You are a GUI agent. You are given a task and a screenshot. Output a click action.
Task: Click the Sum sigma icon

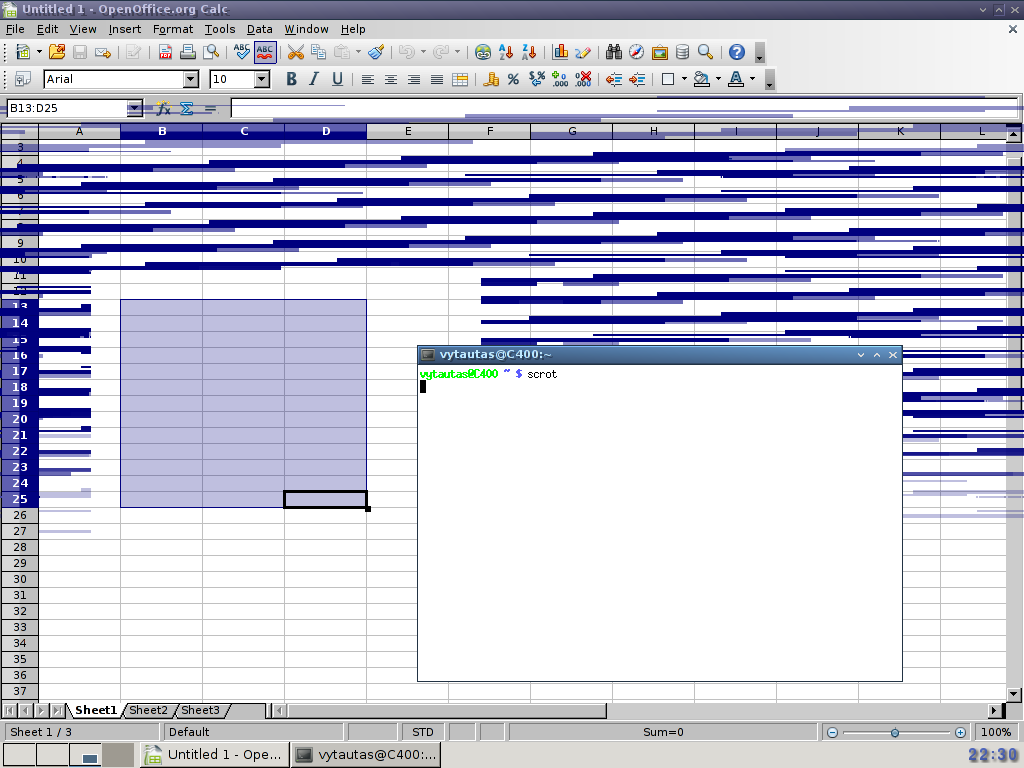pos(186,109)
